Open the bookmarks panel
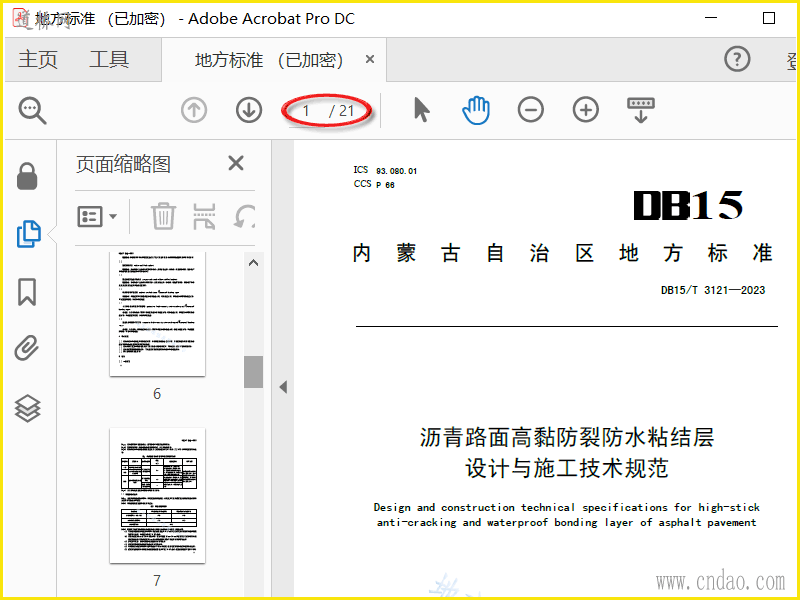 point(27,292)
